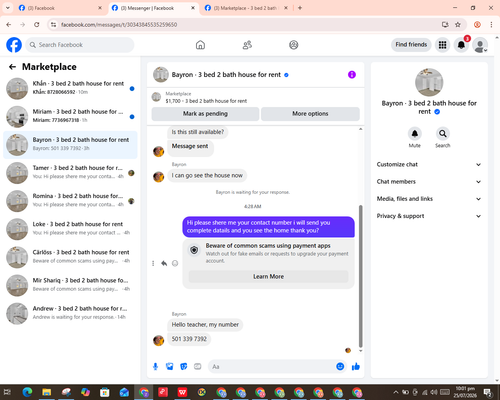
Task: Click the message 'I can go see the house now'
Action: [207, 175]
